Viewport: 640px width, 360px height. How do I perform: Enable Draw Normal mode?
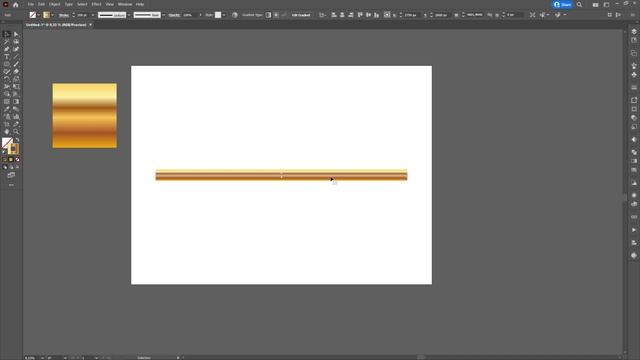tap(5, 167)
